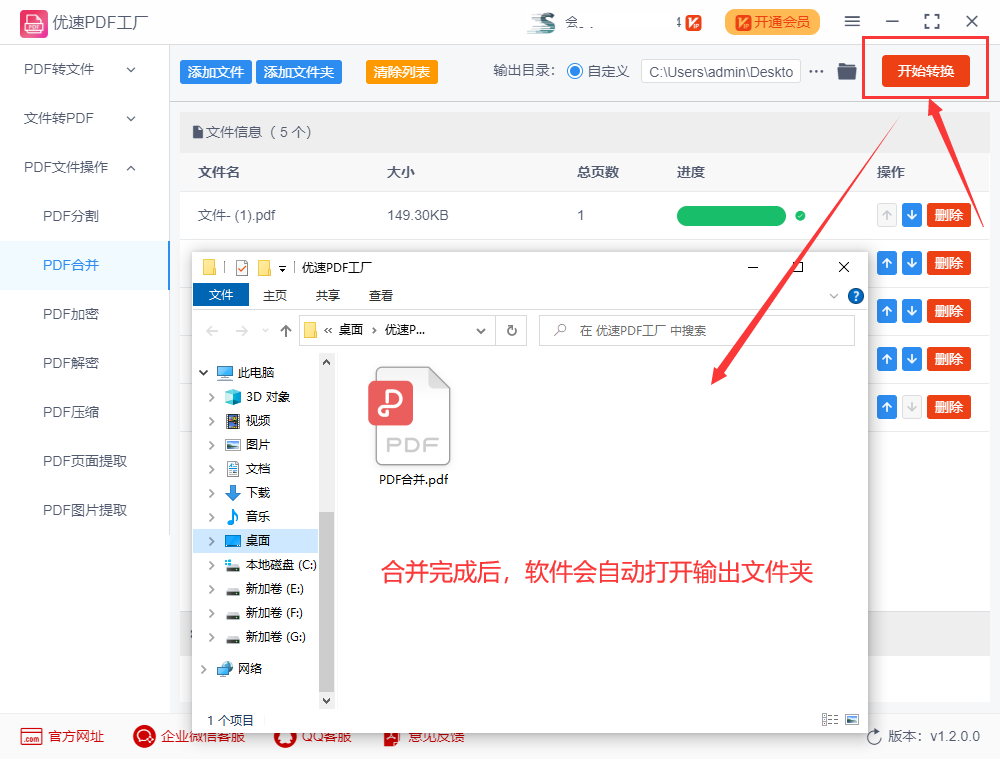Click 149.30KB size cell
This screenshot has height=760, width=1000.
[x=418, y=216]
